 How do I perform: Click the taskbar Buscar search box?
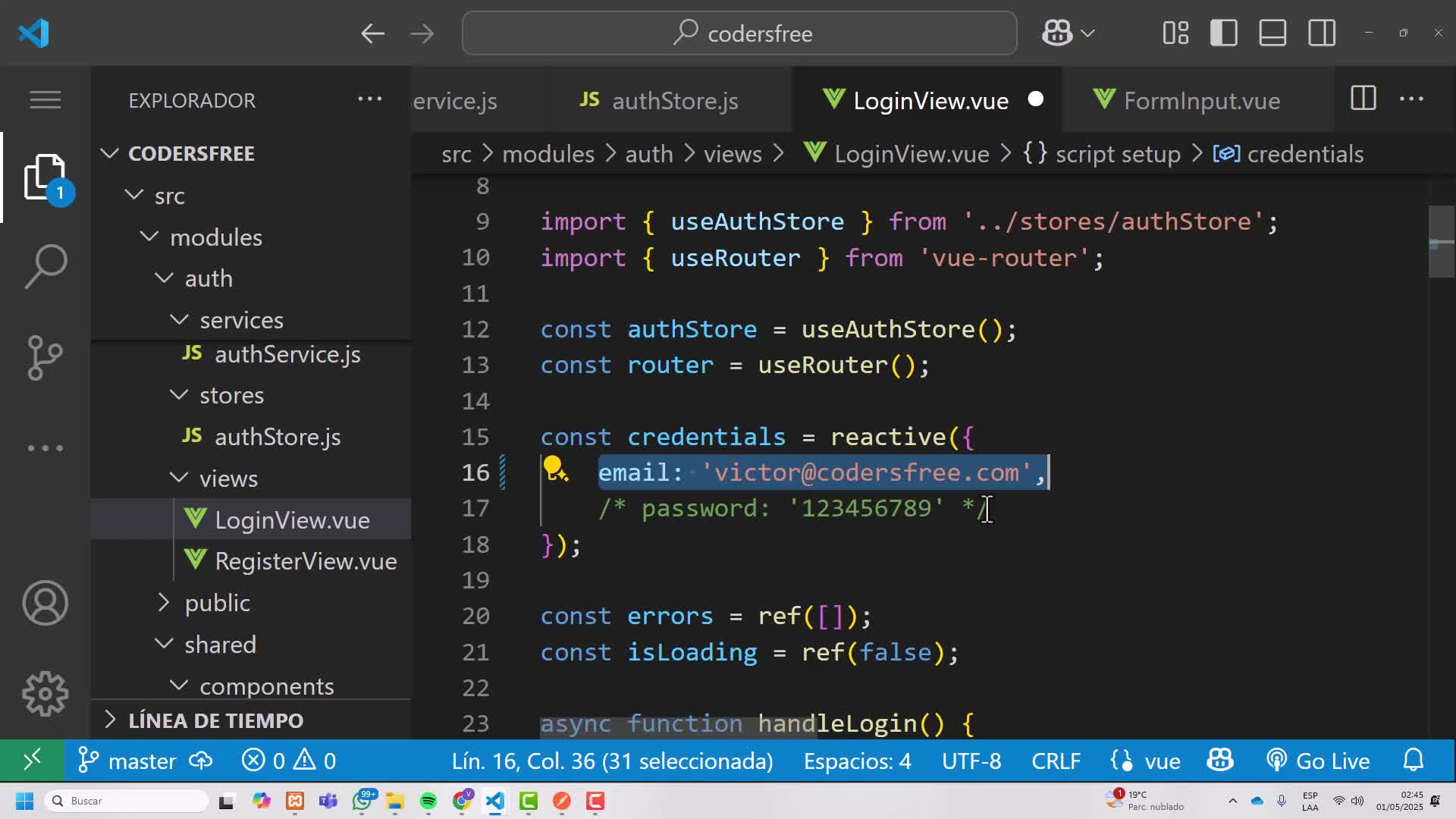coord(127,801)
